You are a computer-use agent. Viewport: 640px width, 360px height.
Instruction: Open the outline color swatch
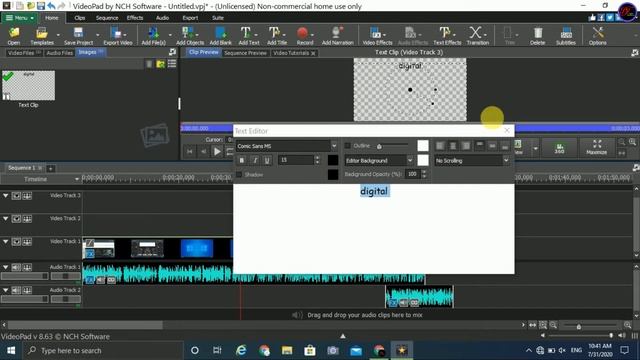click(423, 146)
